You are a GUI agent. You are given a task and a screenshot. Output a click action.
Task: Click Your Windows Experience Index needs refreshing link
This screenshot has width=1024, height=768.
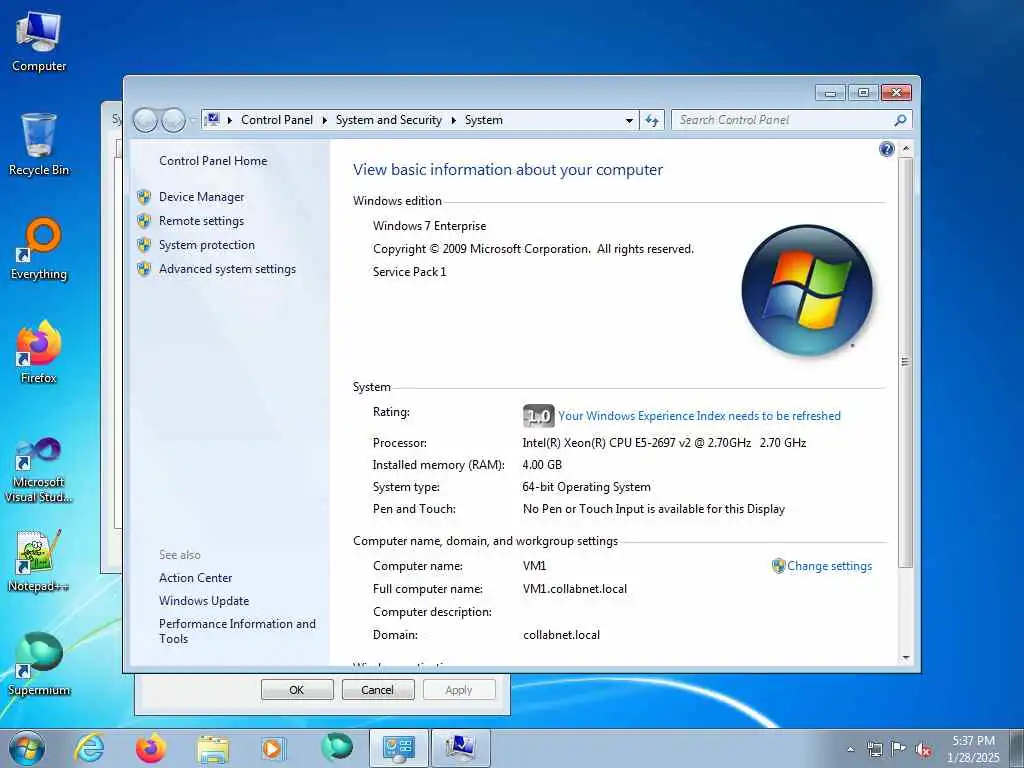click(699, 416)
